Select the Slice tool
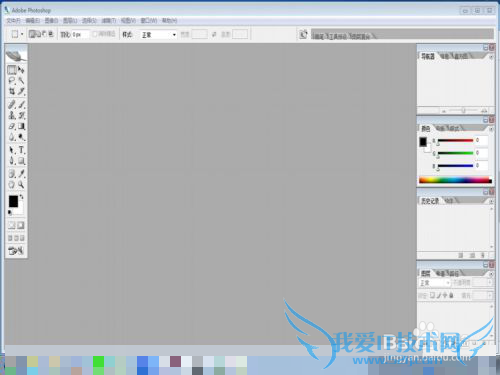 [x=21, y=91]
